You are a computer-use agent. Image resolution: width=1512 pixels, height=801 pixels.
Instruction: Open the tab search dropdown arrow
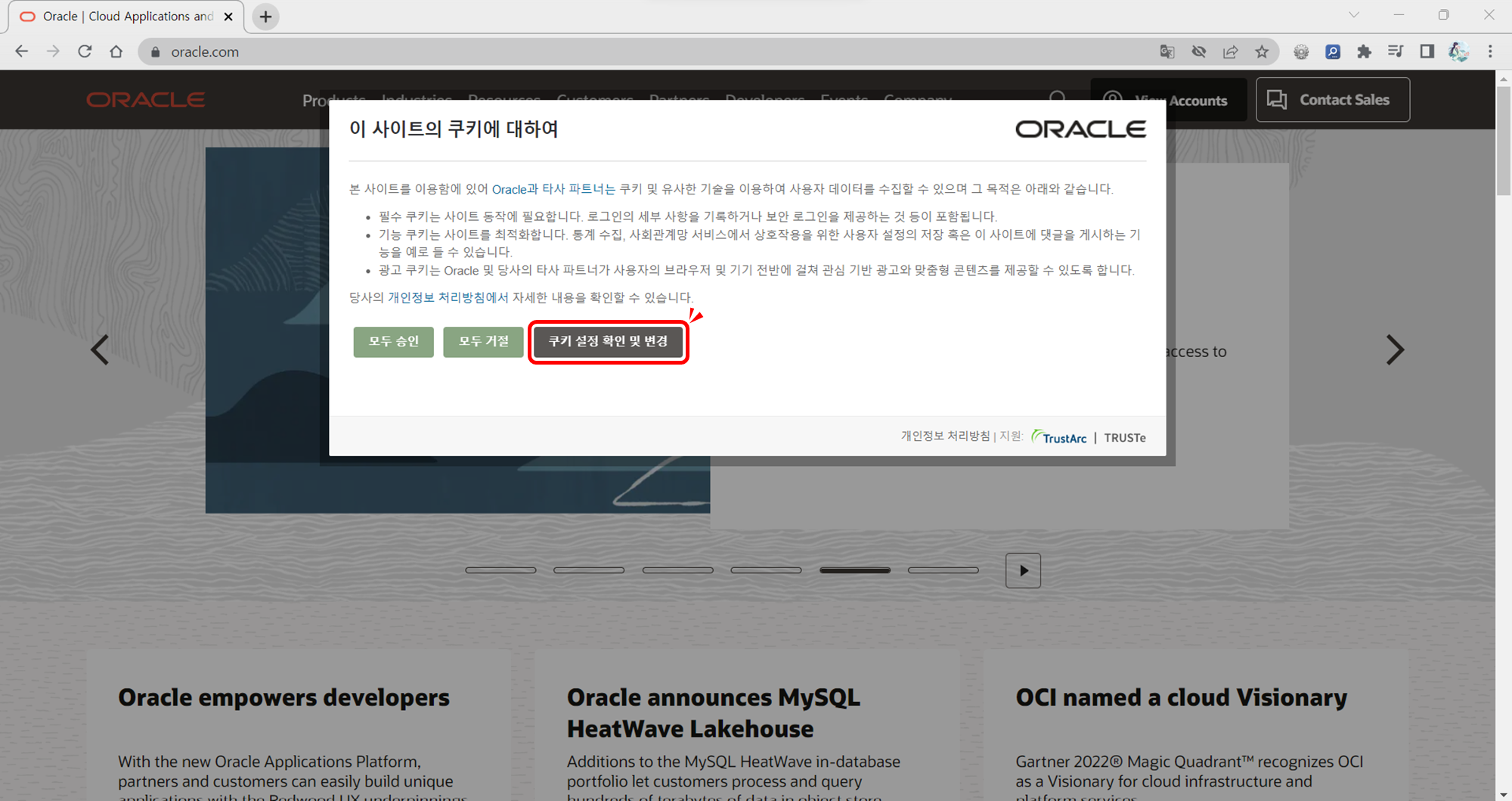[1354, 15]
